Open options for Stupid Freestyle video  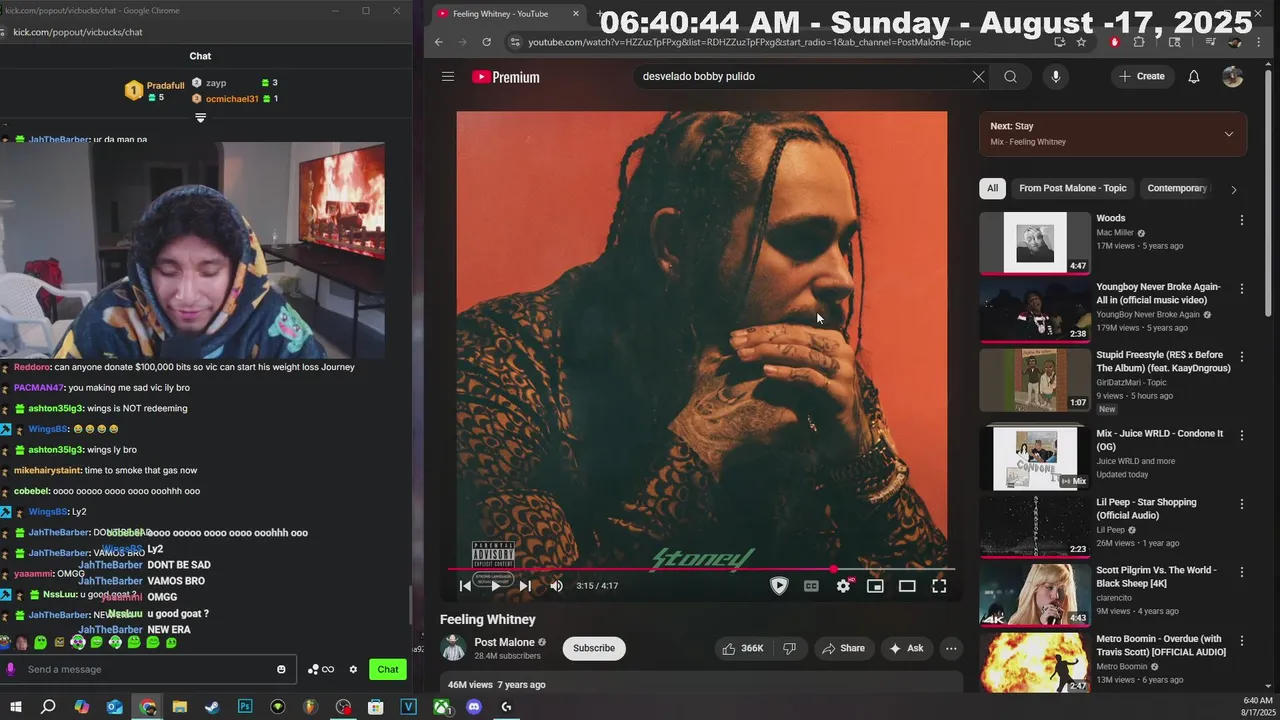[x=1242, y=357]
